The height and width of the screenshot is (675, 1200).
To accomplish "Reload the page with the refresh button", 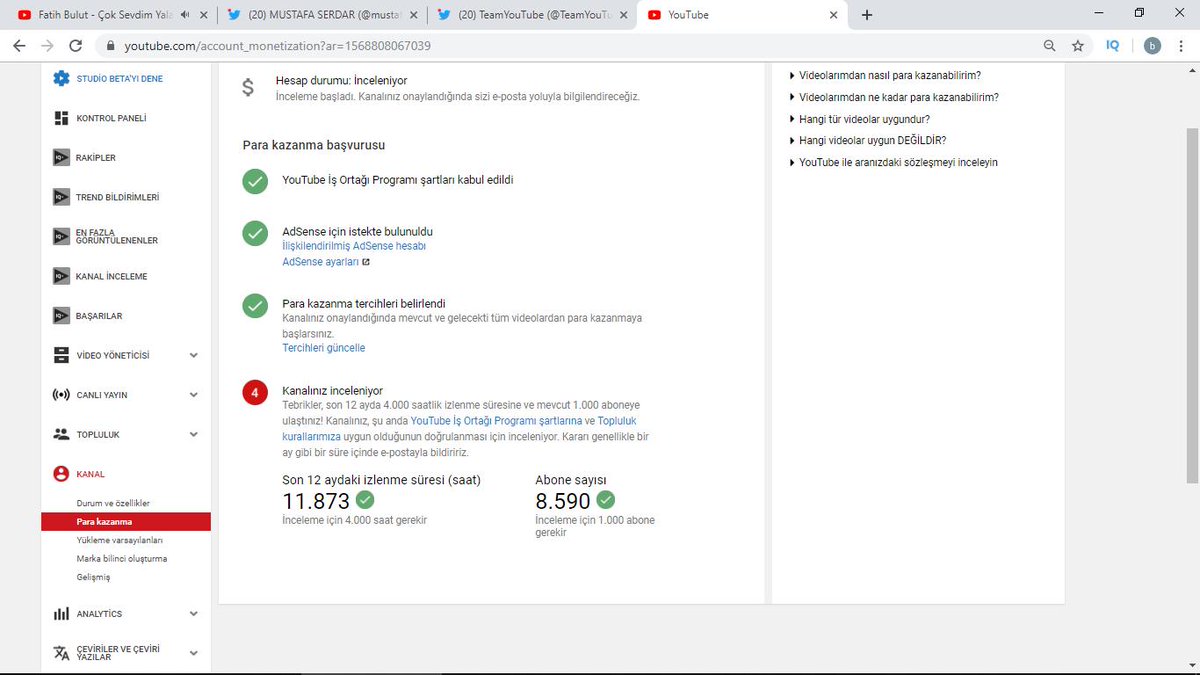I will click(x=76, y=46).
